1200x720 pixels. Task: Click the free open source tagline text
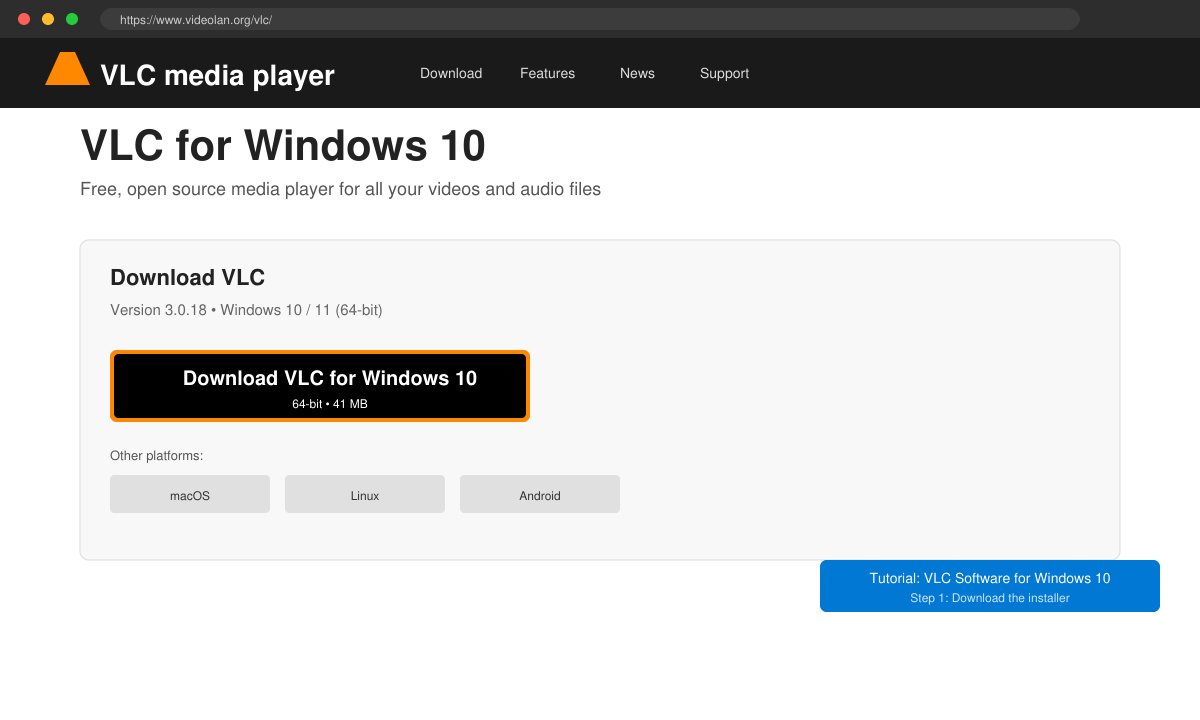tap(340, 189)
